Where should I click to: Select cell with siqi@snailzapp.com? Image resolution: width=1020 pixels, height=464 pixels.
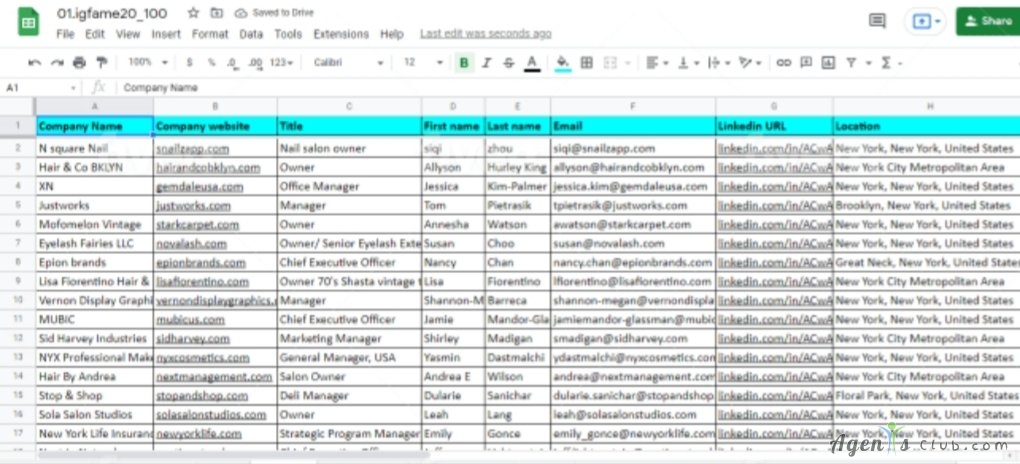click(633, 148)
